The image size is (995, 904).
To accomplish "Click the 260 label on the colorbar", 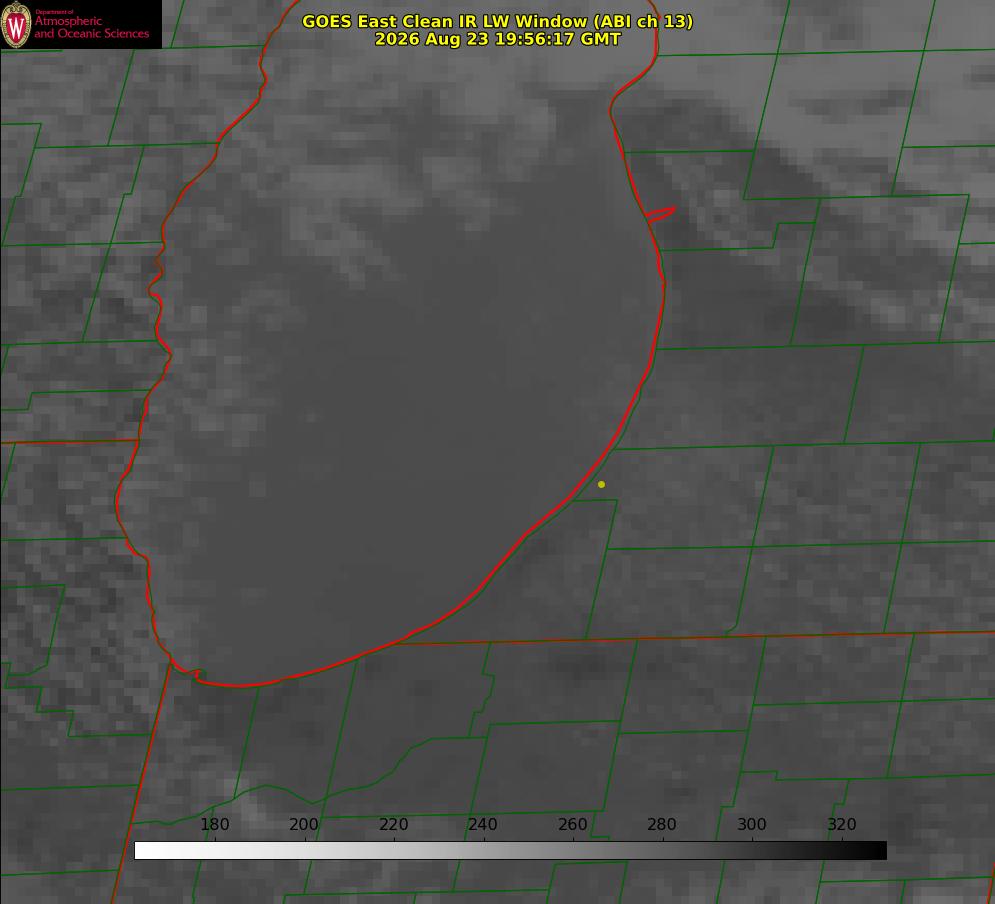I will 572,824.
